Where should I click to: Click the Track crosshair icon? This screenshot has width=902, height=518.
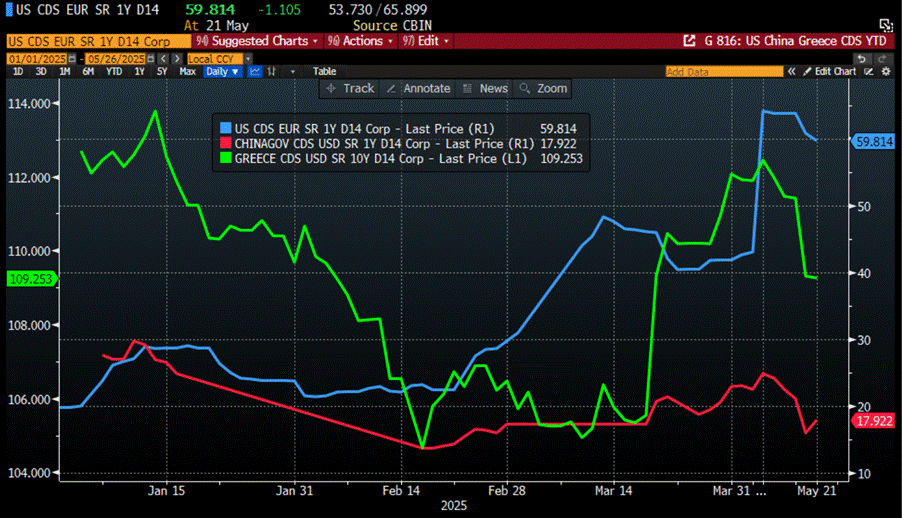tap(331, 89)
